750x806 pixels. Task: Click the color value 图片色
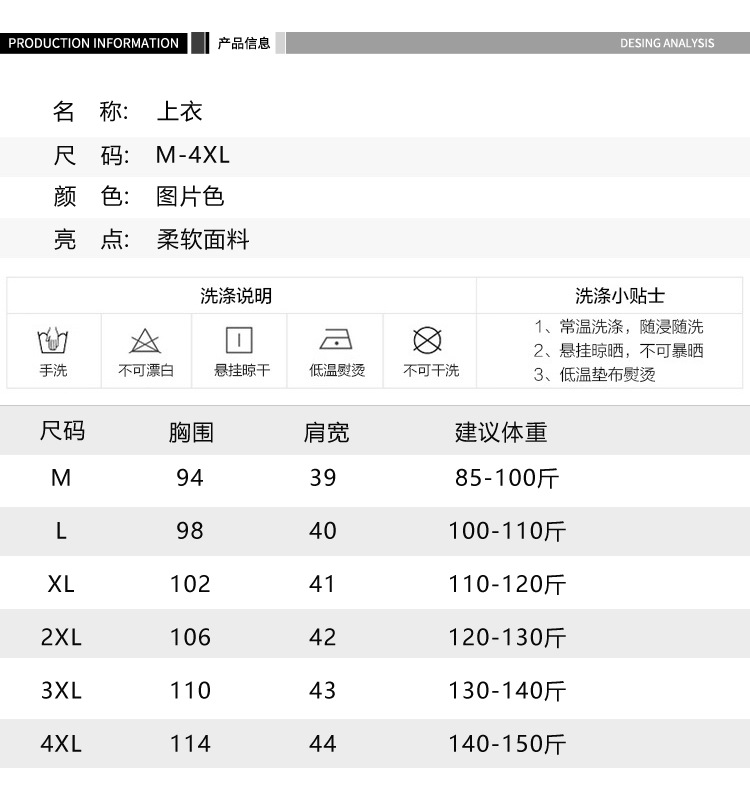190,196
